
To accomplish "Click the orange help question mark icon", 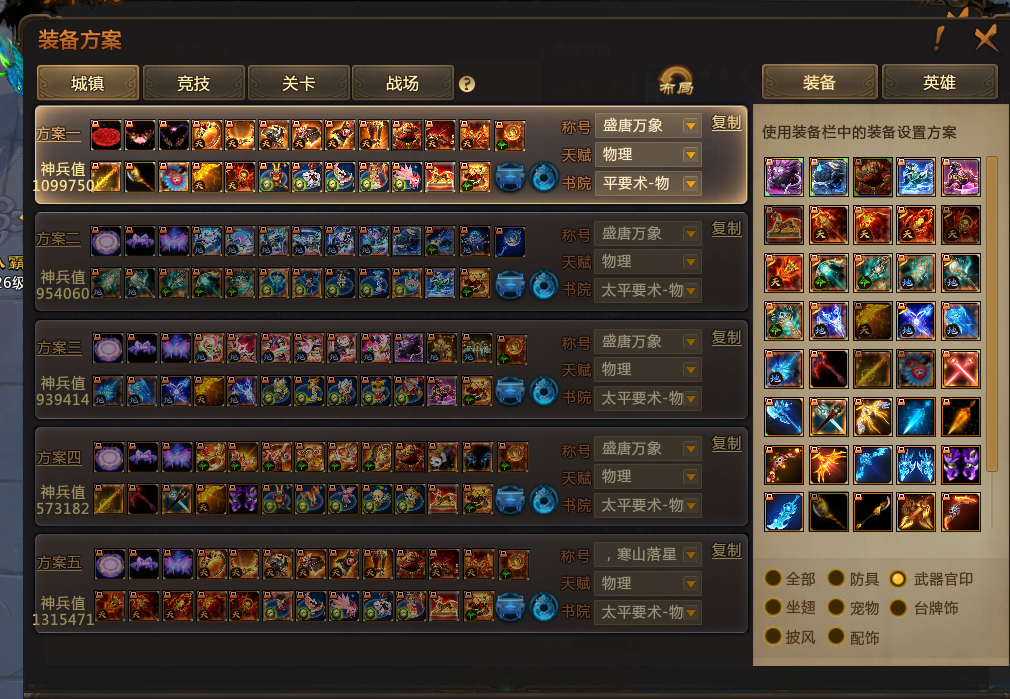I will (467, 84).
